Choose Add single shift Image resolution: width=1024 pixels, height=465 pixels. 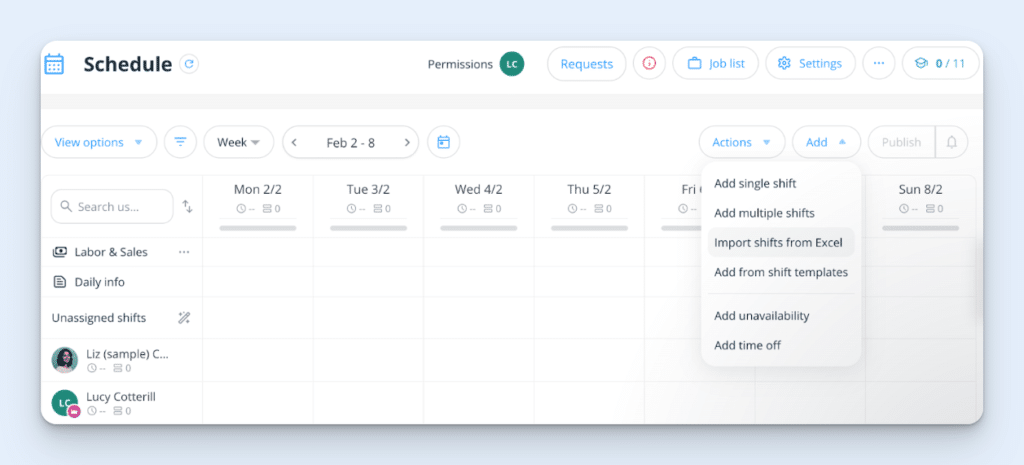click(x=780, y=184)
